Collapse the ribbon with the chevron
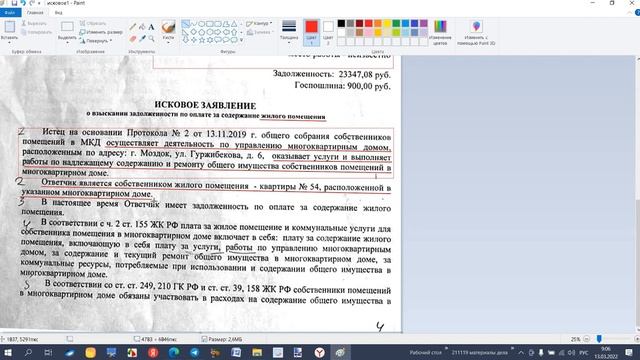This screenshot has height=360, width=640. (x=629, y=13)
